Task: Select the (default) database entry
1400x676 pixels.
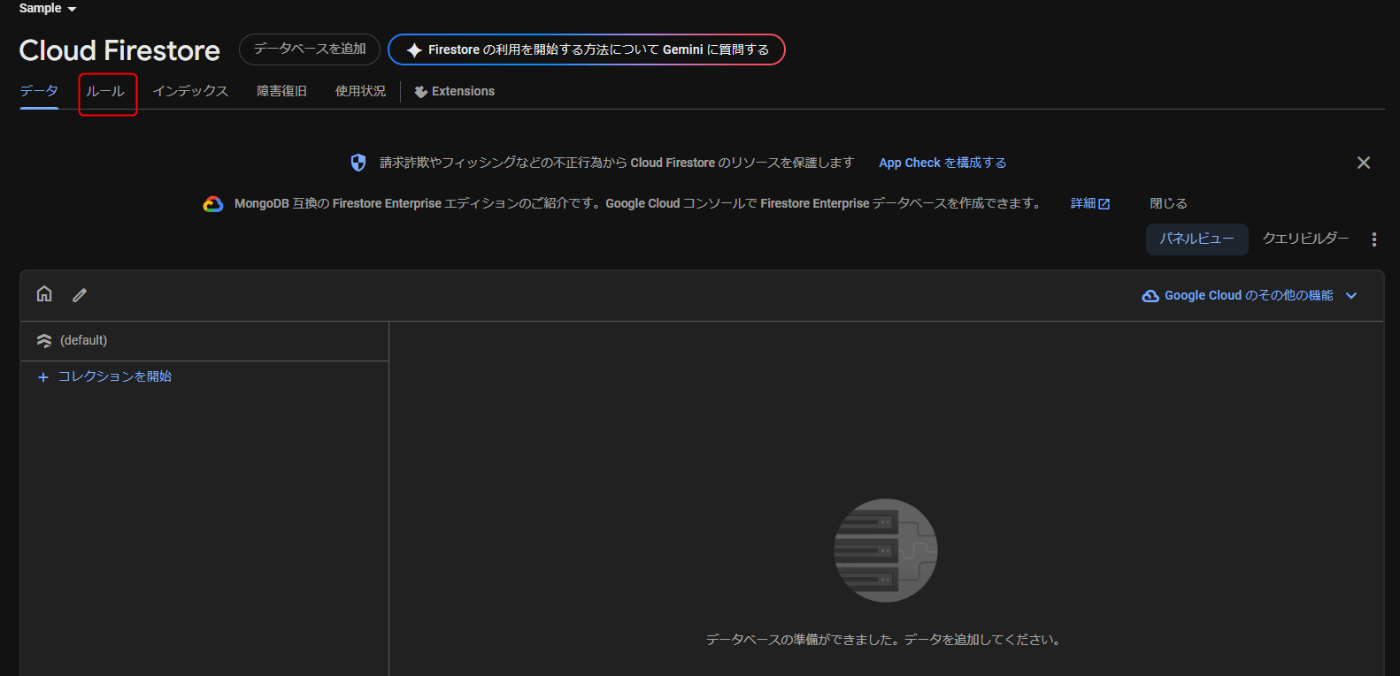Action: [x=204, y=341]
